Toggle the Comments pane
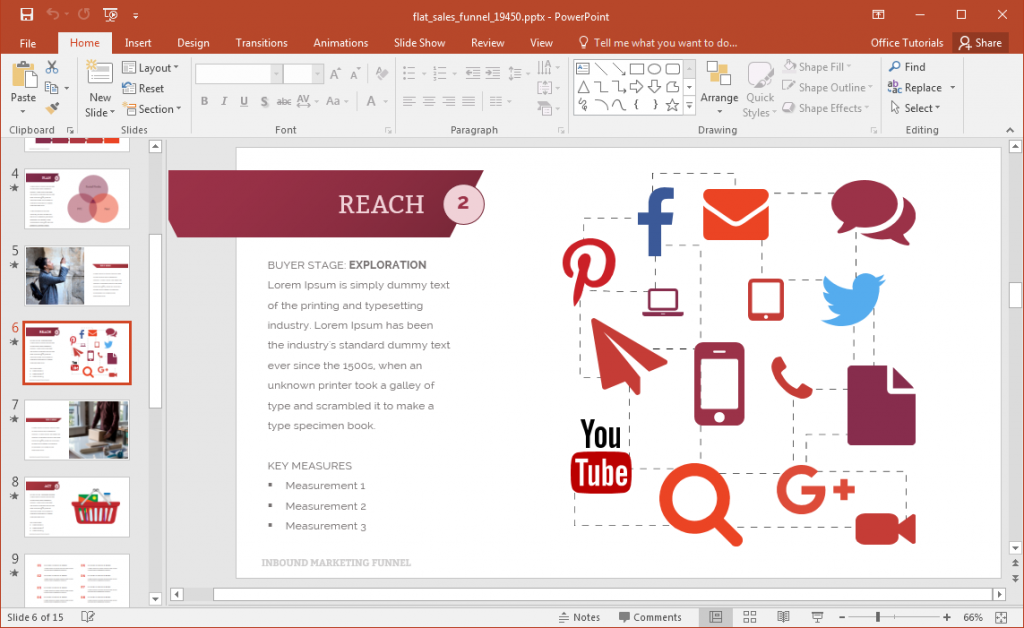This screenshot has width=1024, height=628. pos(650,617)
